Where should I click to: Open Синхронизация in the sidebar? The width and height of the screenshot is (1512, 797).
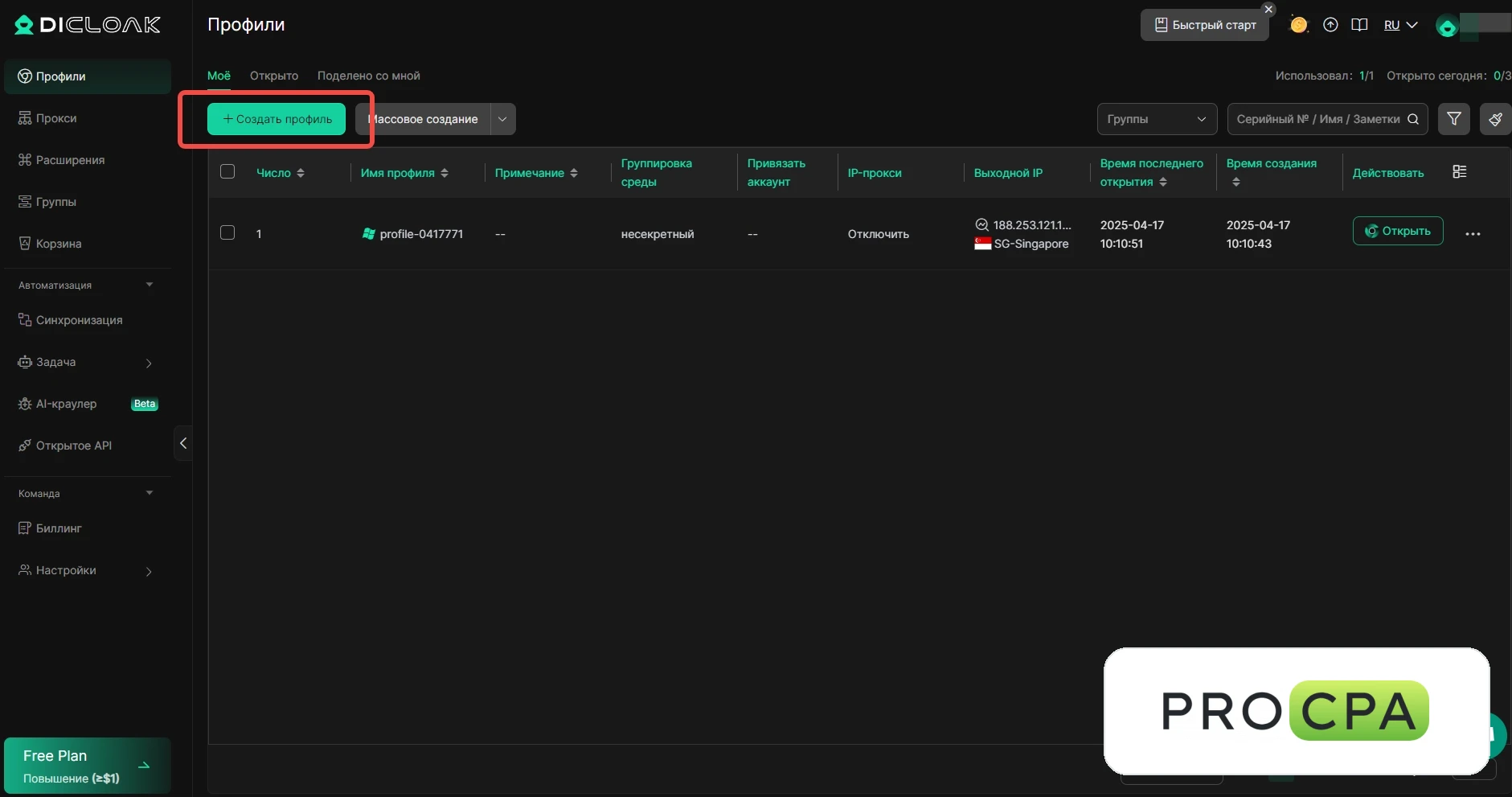[x=86, y=320]
